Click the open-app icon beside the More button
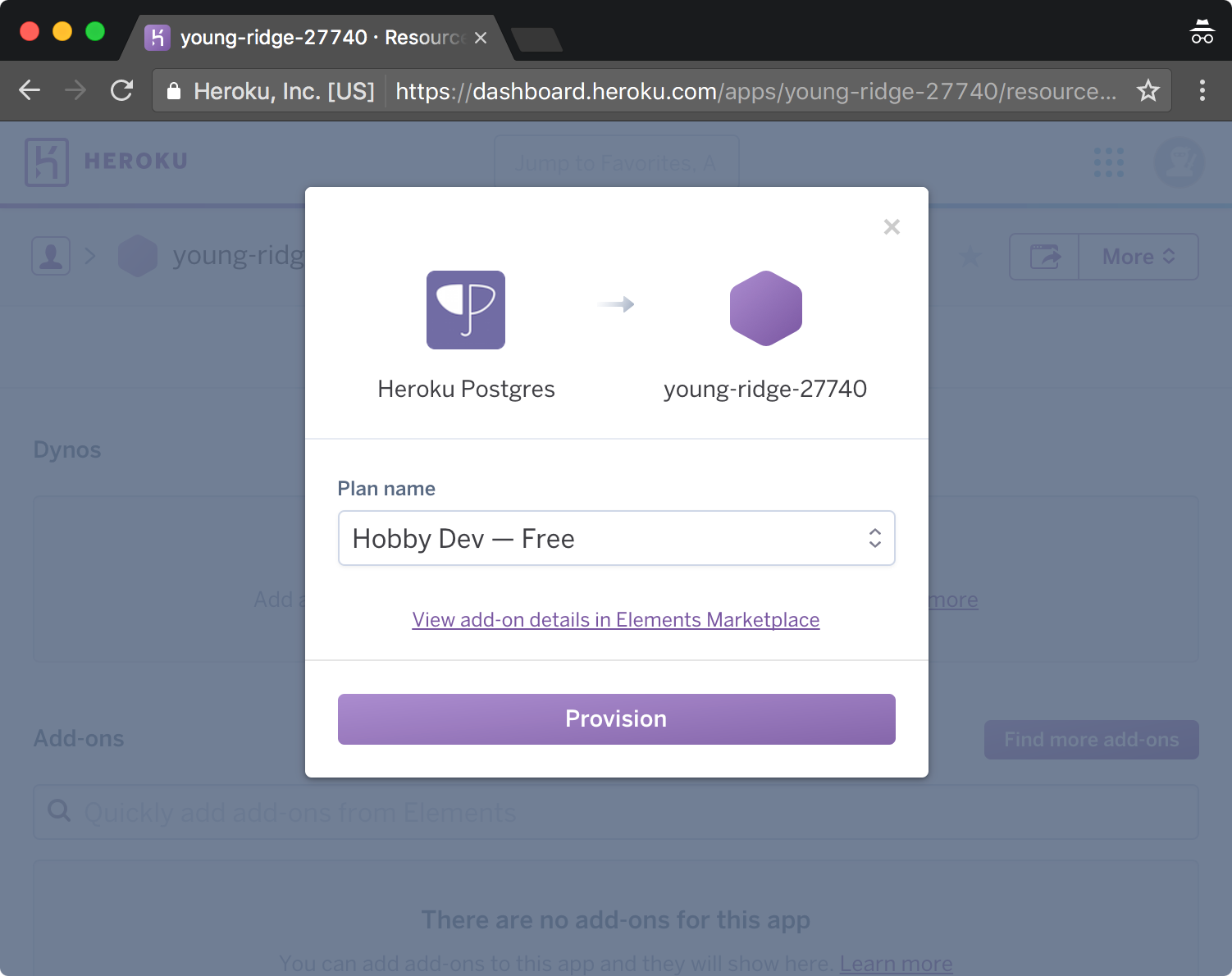The height and width of the screenshot is (976, 1232). (1043, 257)
